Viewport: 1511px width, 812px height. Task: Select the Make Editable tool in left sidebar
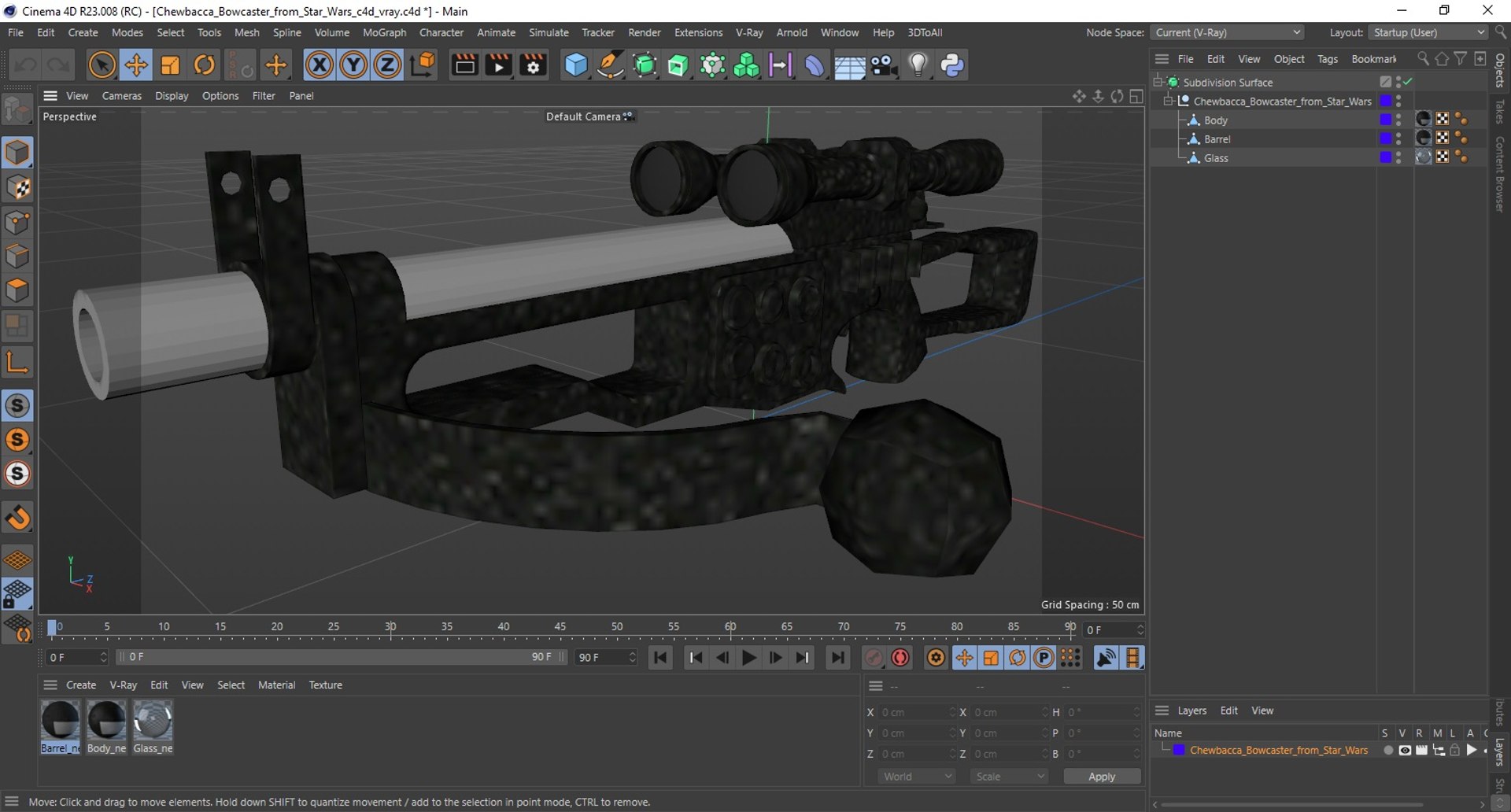[17, 110]
